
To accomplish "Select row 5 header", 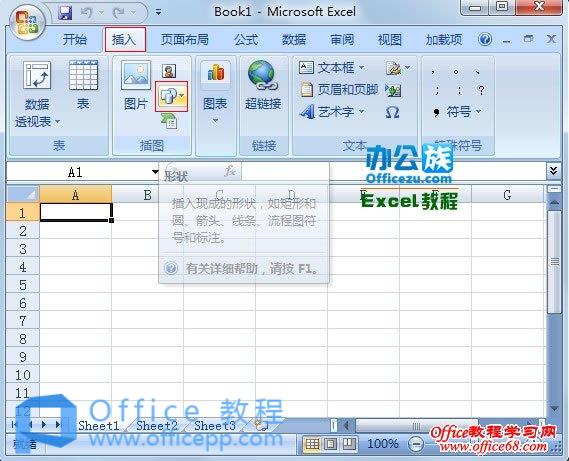I will point(22,285).
